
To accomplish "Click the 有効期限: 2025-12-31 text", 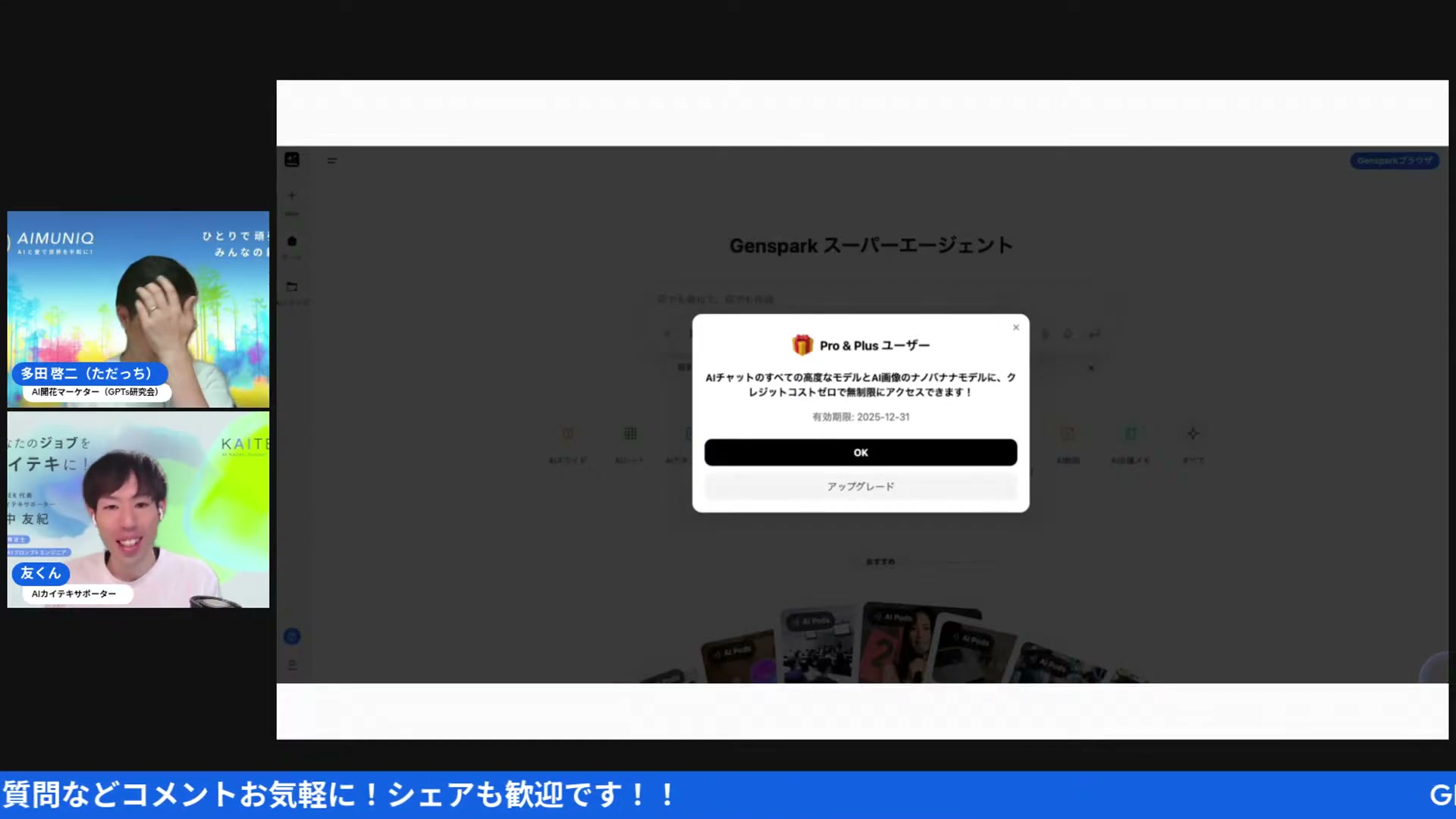I will (x=860, y=417).
